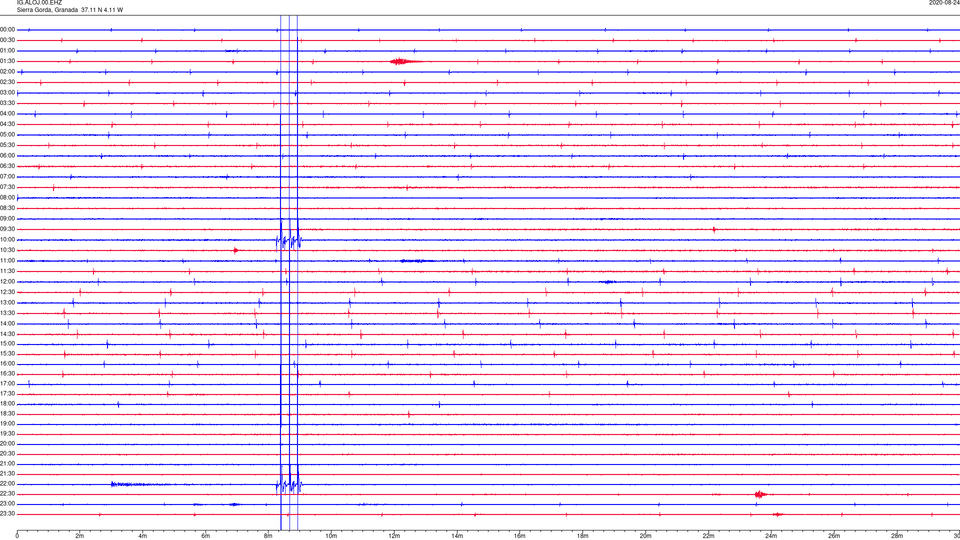Image resolution: width=960 pixels, height=540 pixels.
Task: Select the 21:00 trace time label
Action: [7, 464]
